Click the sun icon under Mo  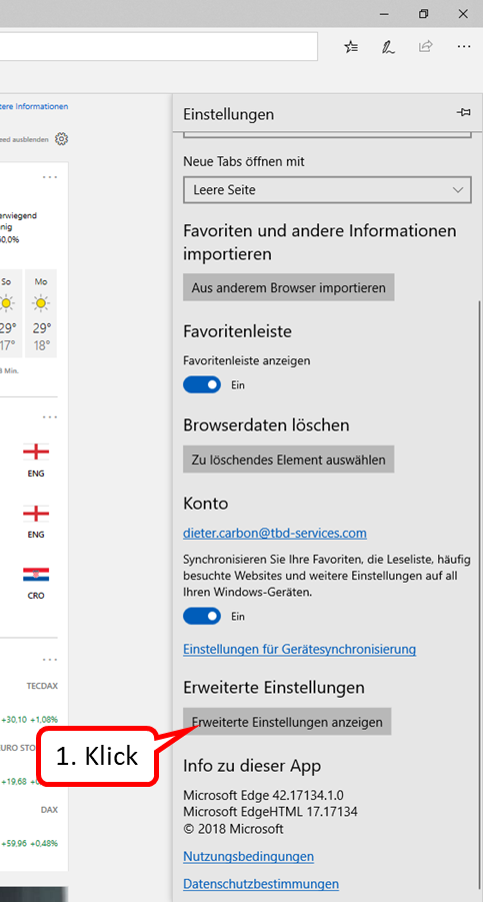point(41,303)
